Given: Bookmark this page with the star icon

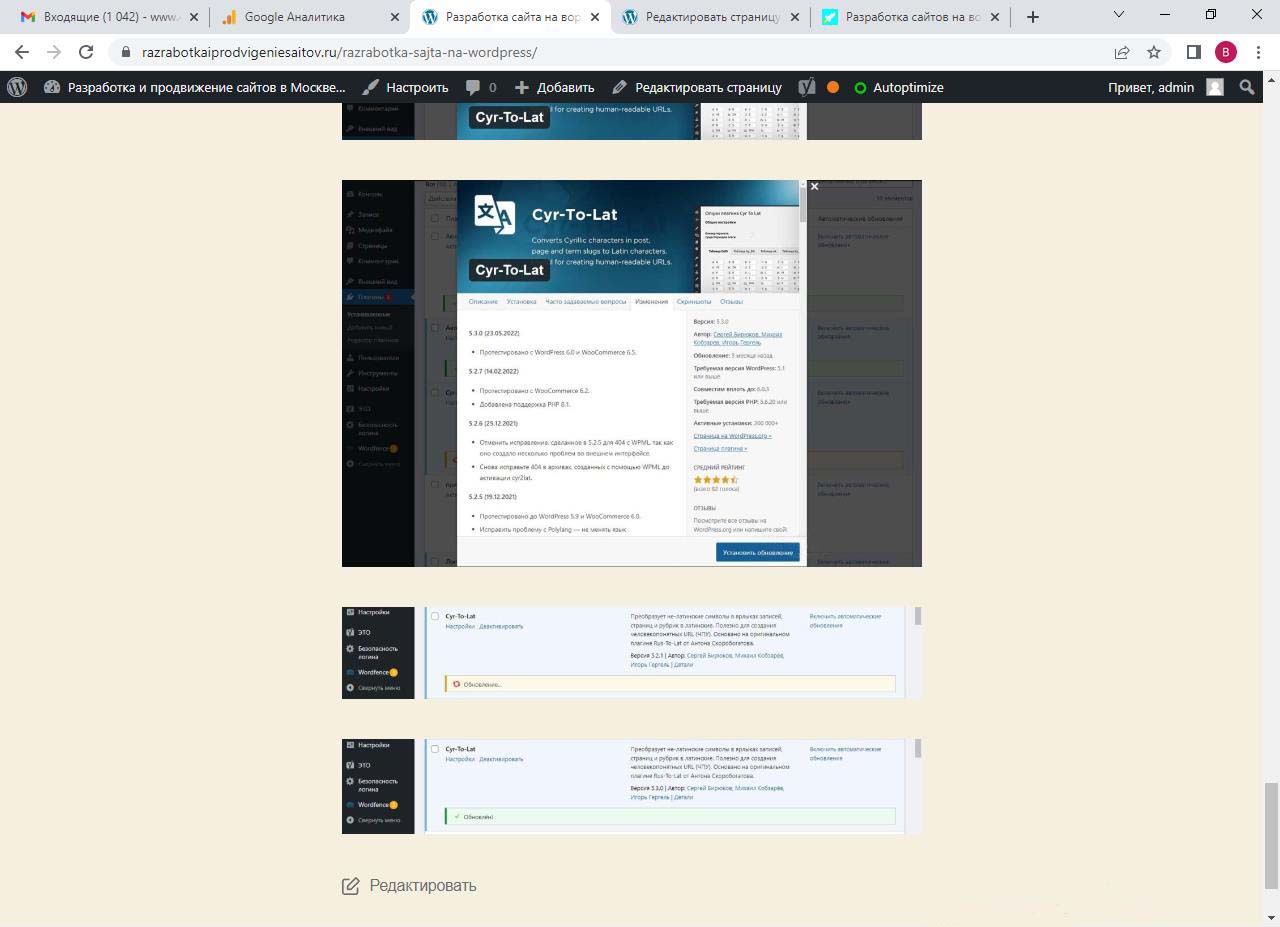Looking at the screenshot, I should pyautogui.click(x=1154, y=52).
